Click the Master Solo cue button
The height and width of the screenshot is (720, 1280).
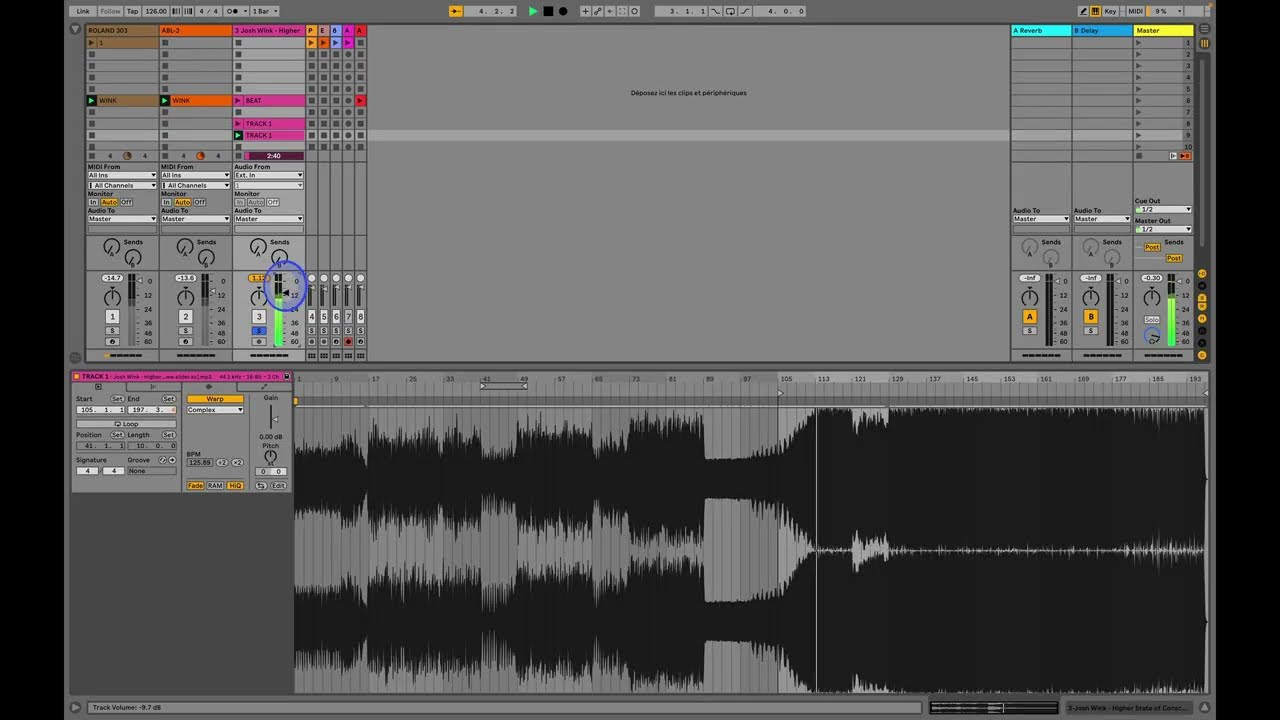[x=1152, y=319]
